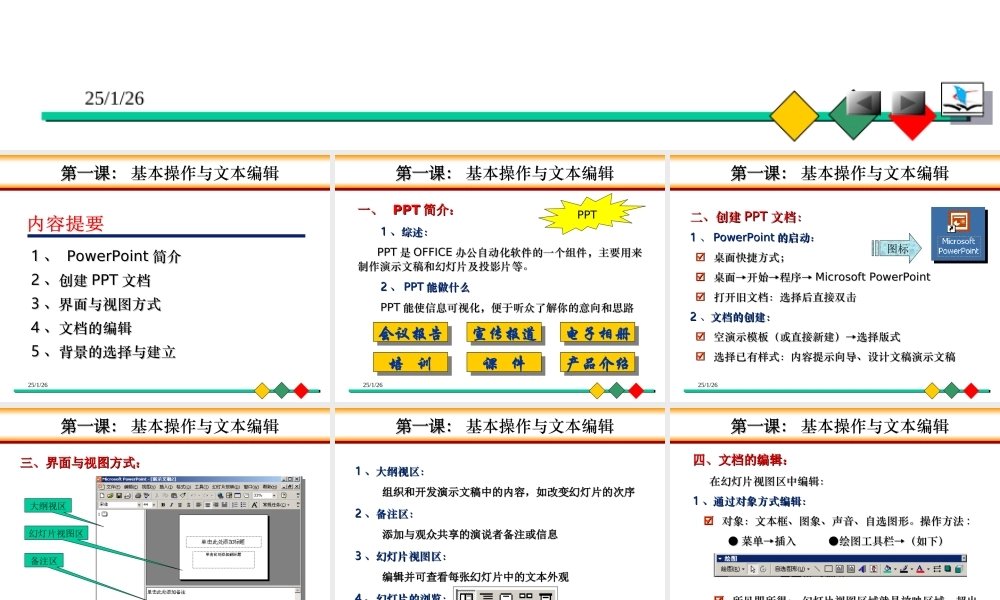This screenshot has width=1000, height=600.
Task: Select the WordArt icon on the 绘图 toolbar
Action: (862, 568)
